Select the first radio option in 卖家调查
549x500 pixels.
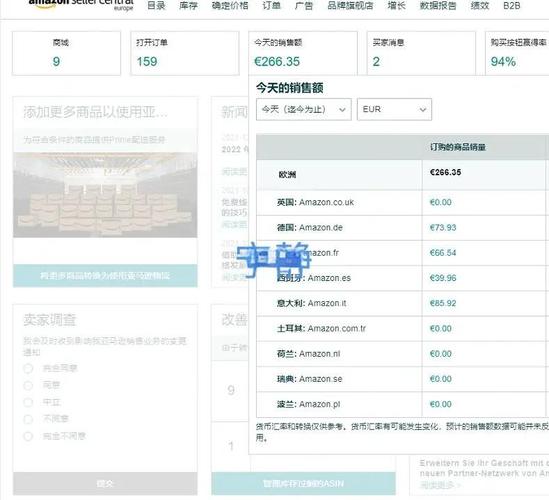pos(28,368)
